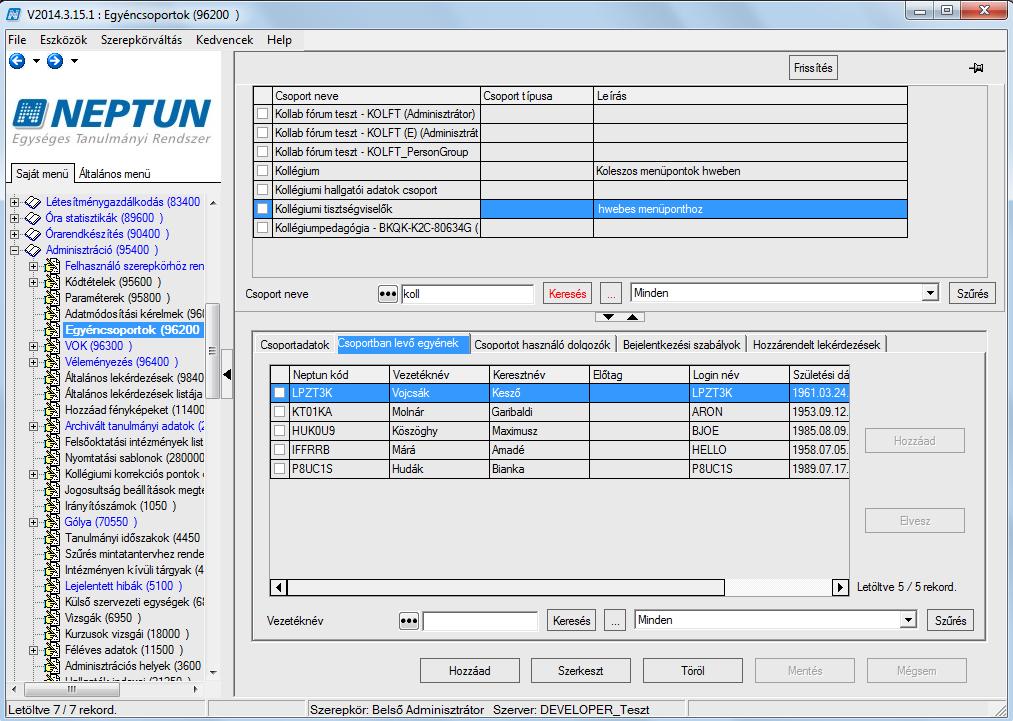This screenshot has height=721, width=1013.
Task: Open the upper Minden filter dropdown
Action: click(930, 293)
